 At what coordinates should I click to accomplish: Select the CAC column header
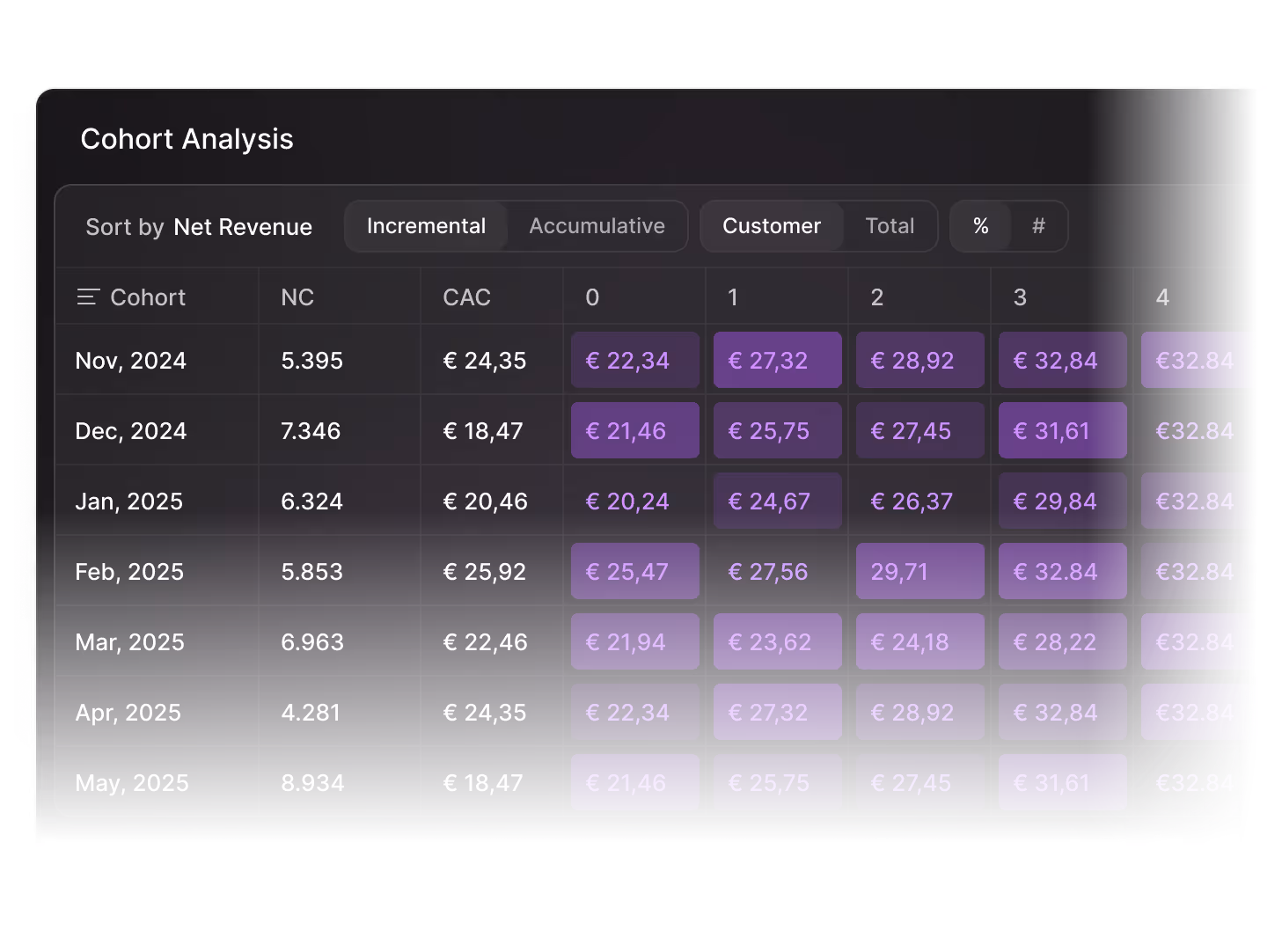466,297
